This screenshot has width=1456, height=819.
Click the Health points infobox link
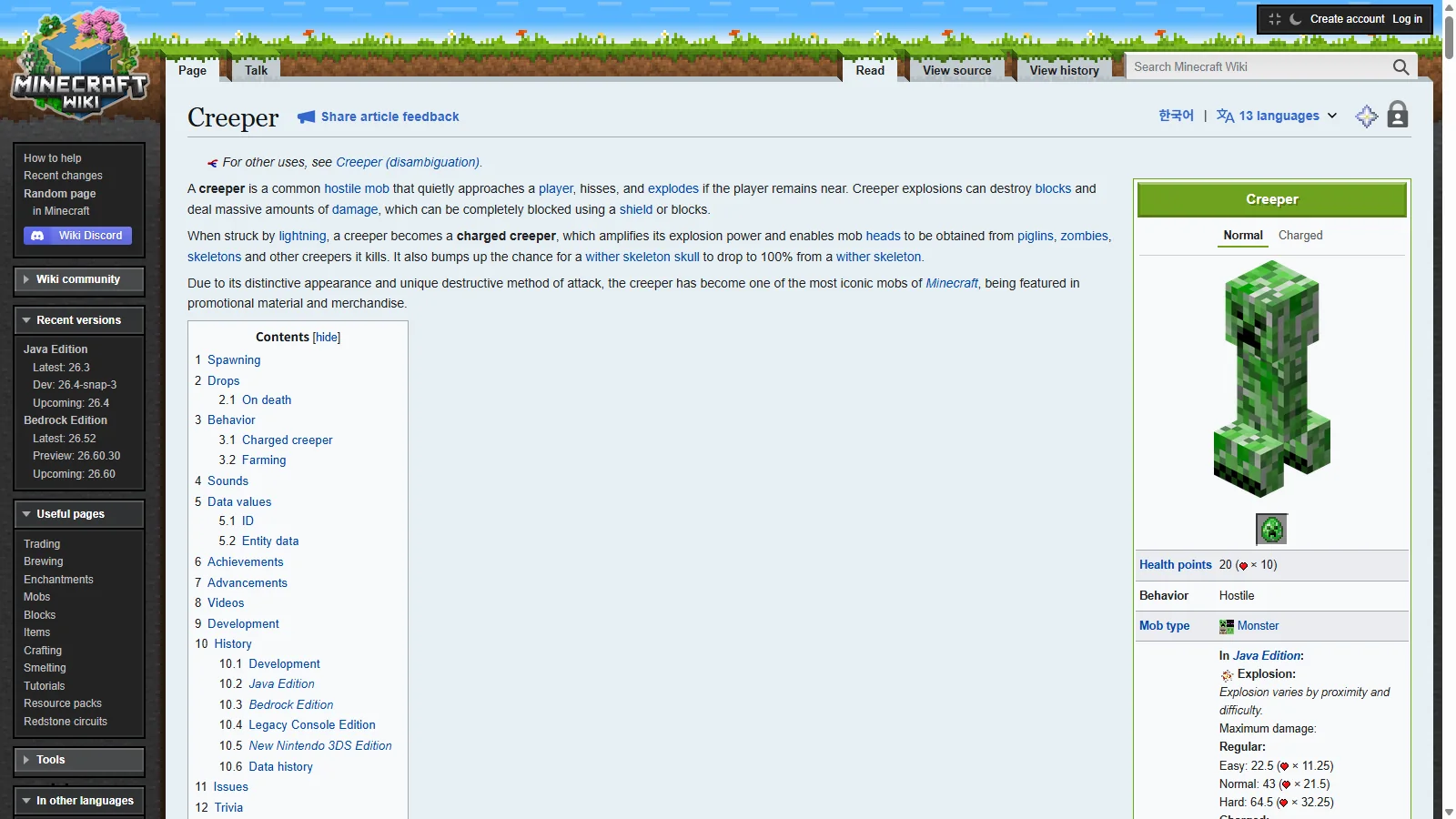click(1175, 565)
